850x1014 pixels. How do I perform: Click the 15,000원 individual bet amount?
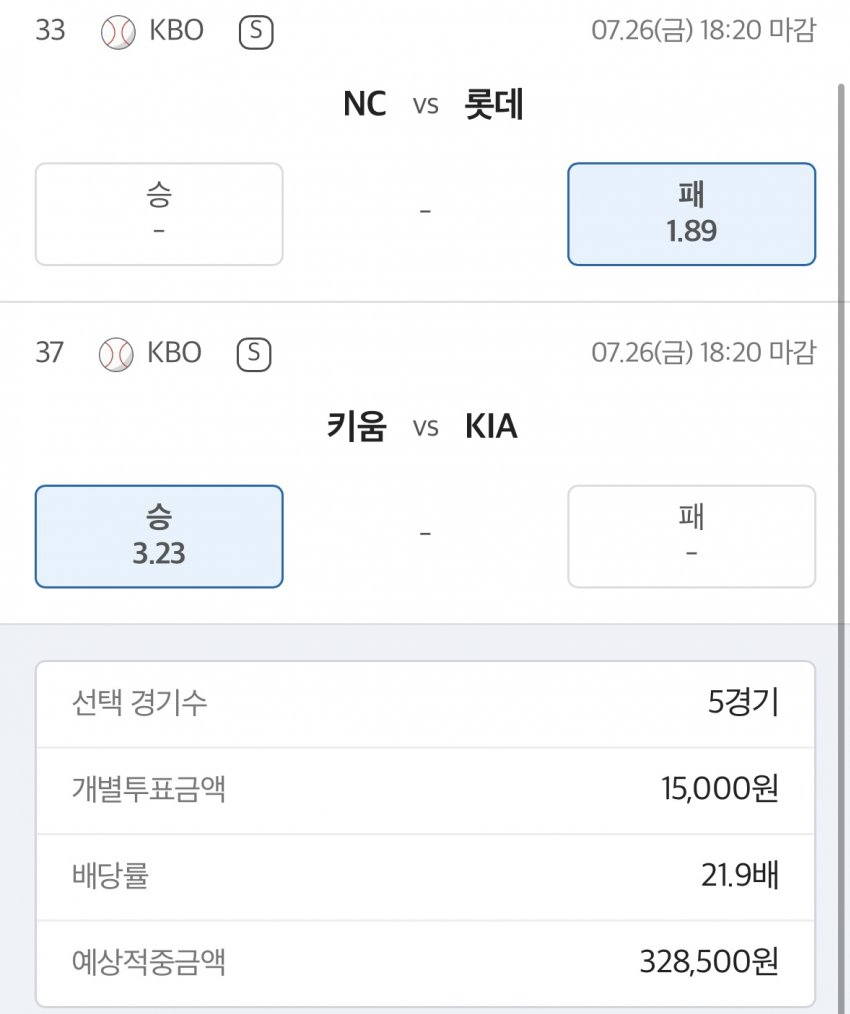click(x=719, y=790)
